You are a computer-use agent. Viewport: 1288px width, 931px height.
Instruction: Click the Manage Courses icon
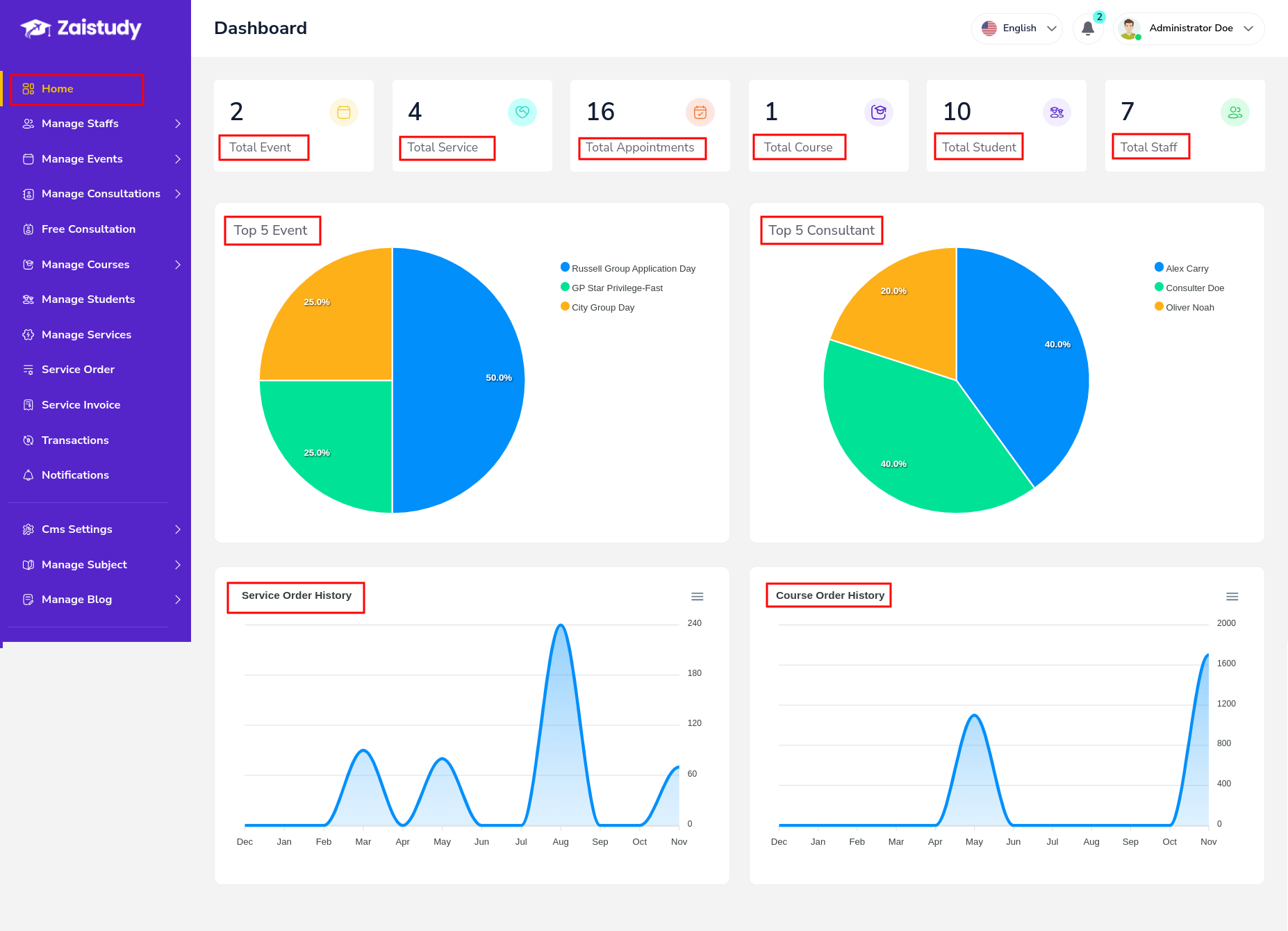coord(28,265)
